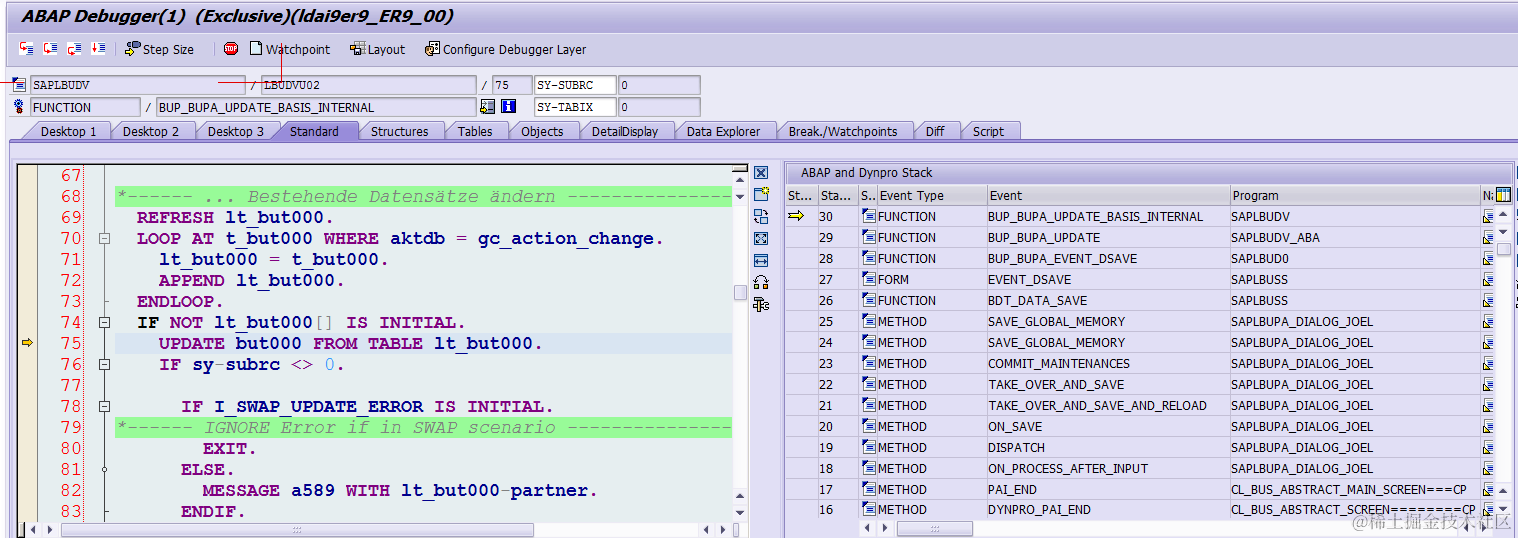Click the type icon in stack row 20
Image resolution: width=1518 pixels, height=538 pixels.
coord(869,427)
